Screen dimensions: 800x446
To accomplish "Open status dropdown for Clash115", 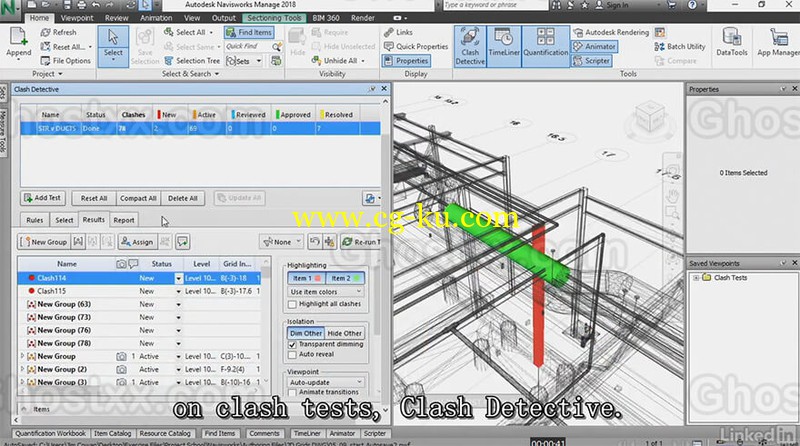I will coord(178,291).
